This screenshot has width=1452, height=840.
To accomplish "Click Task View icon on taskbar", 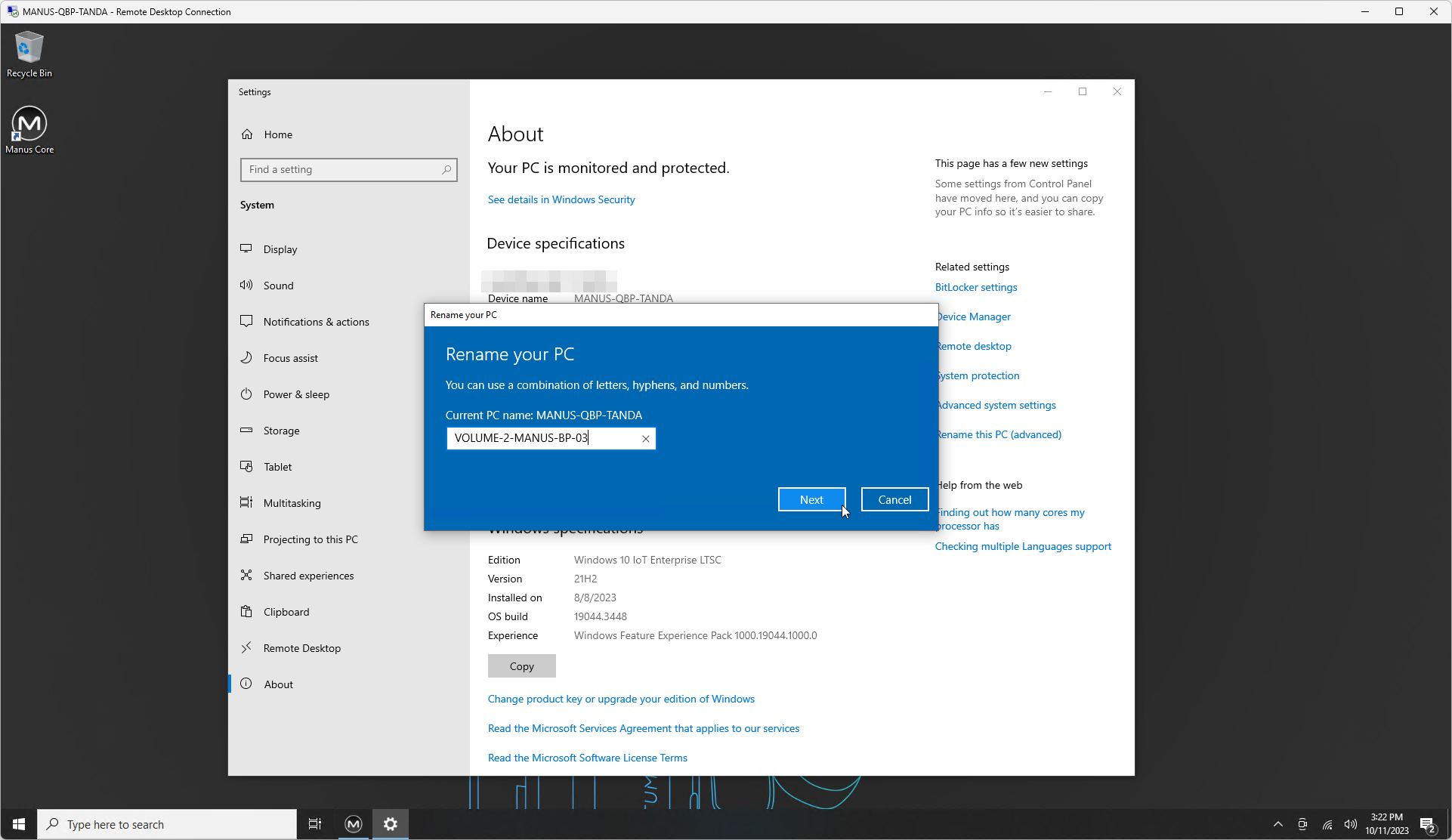I will pos(315,824).
